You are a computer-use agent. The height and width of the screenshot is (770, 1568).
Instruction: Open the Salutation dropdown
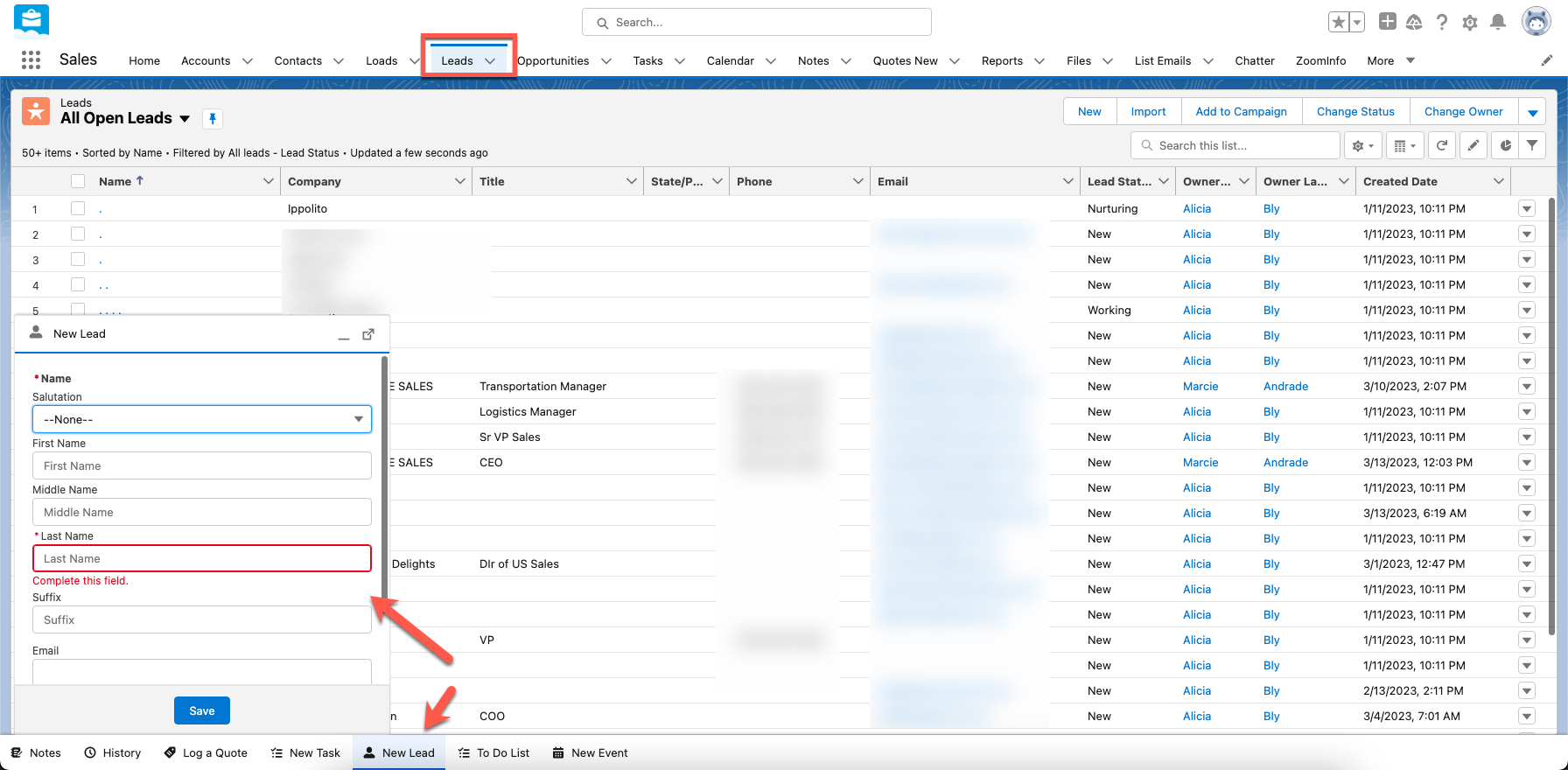(x=202, y=419)
